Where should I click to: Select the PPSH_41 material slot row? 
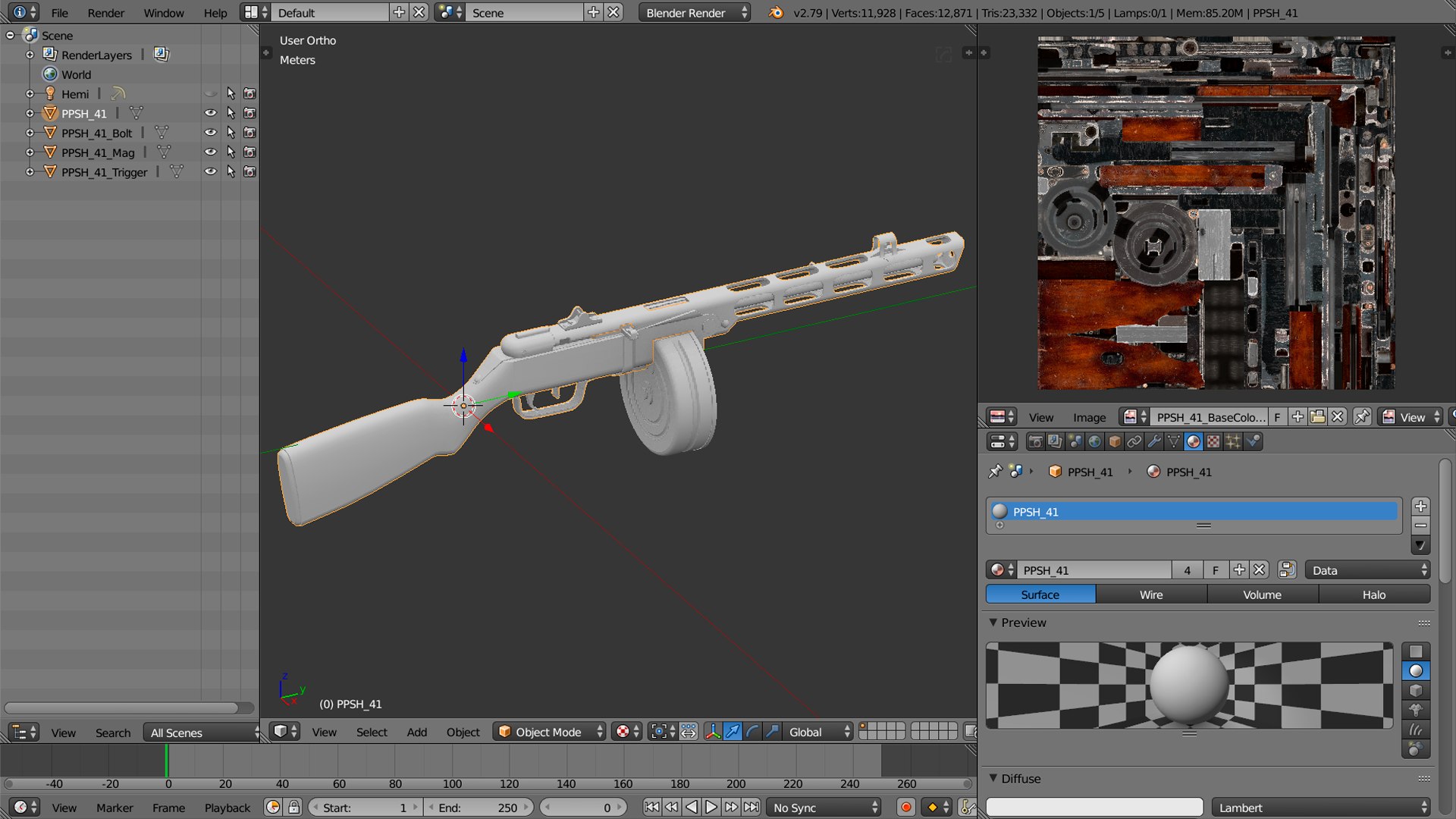tap(1194, 512)
